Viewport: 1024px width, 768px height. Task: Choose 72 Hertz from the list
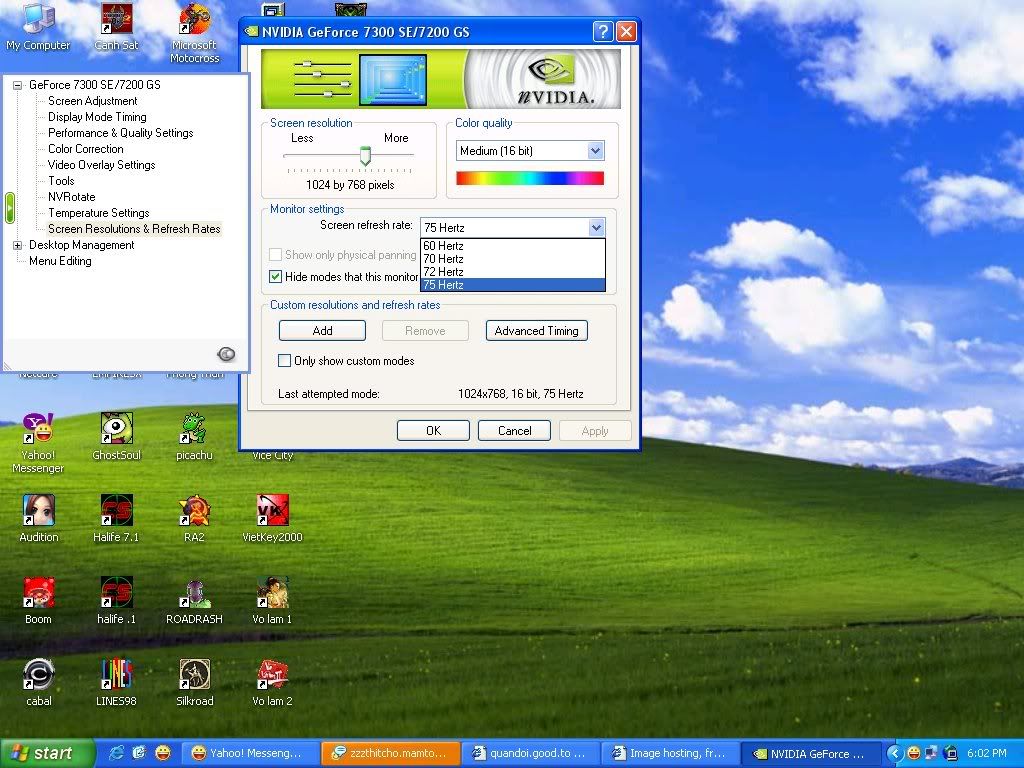click(x=513, y=272)
